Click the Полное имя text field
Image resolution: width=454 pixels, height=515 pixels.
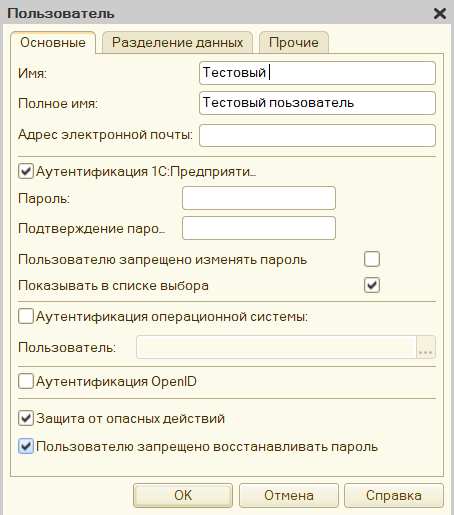317,103
